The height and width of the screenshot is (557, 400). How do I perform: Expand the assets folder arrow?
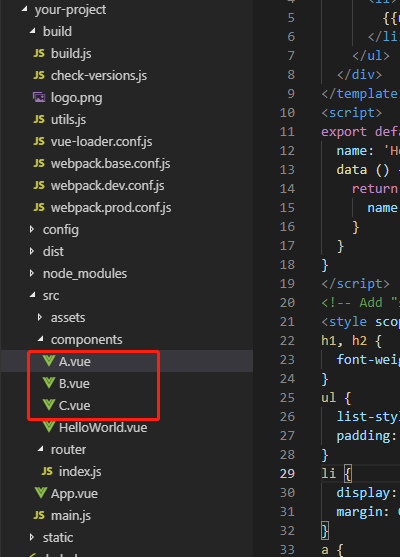pos(40,318)
